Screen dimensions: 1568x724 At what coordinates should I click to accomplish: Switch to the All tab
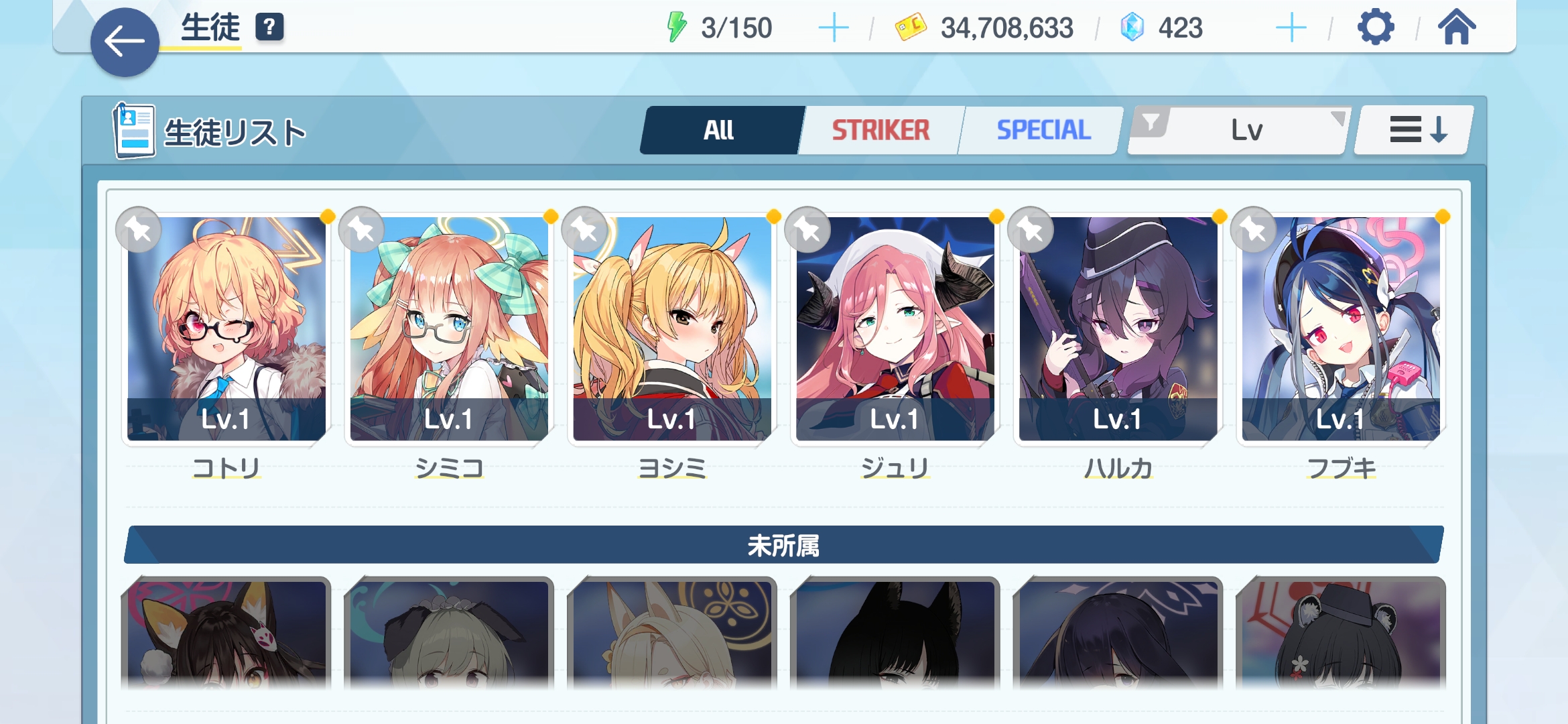point(720,130)
